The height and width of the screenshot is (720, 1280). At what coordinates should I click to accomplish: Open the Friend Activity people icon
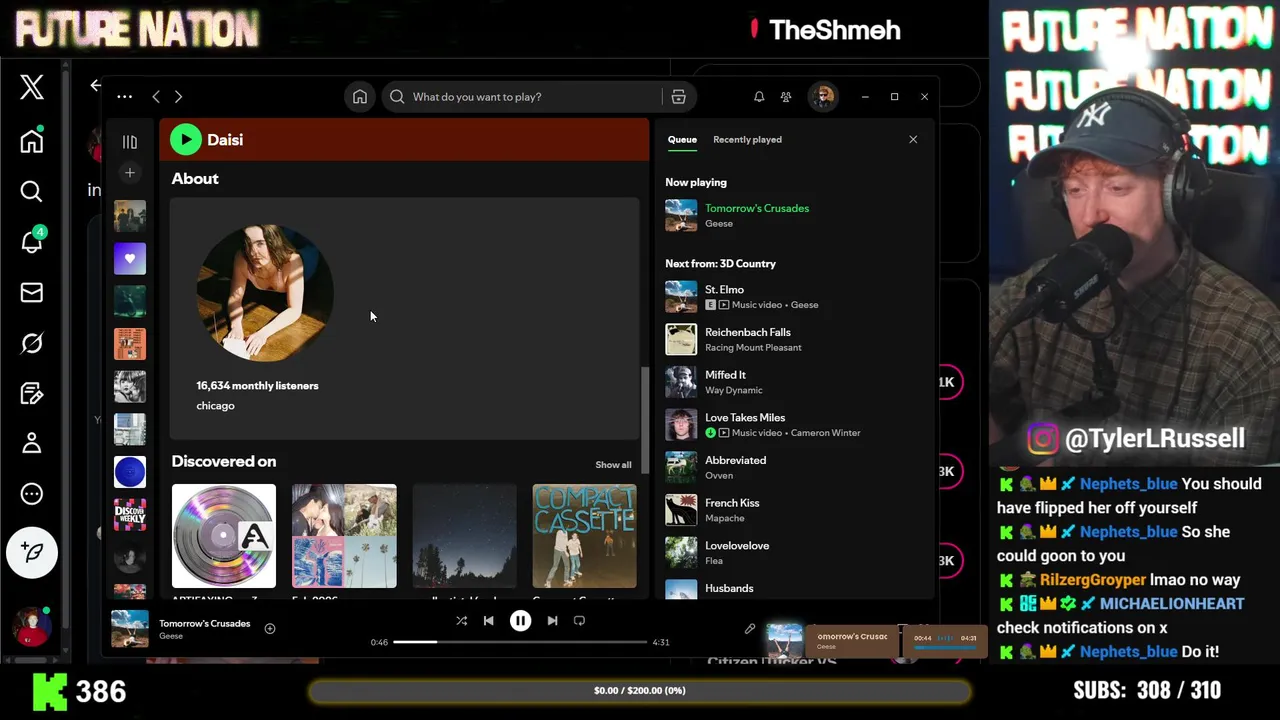click(x=786, y=97)
